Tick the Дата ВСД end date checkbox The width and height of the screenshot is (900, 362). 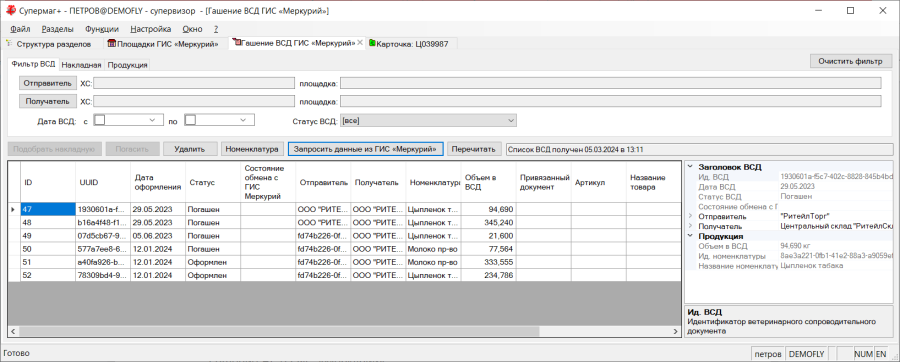pos(190,120)
